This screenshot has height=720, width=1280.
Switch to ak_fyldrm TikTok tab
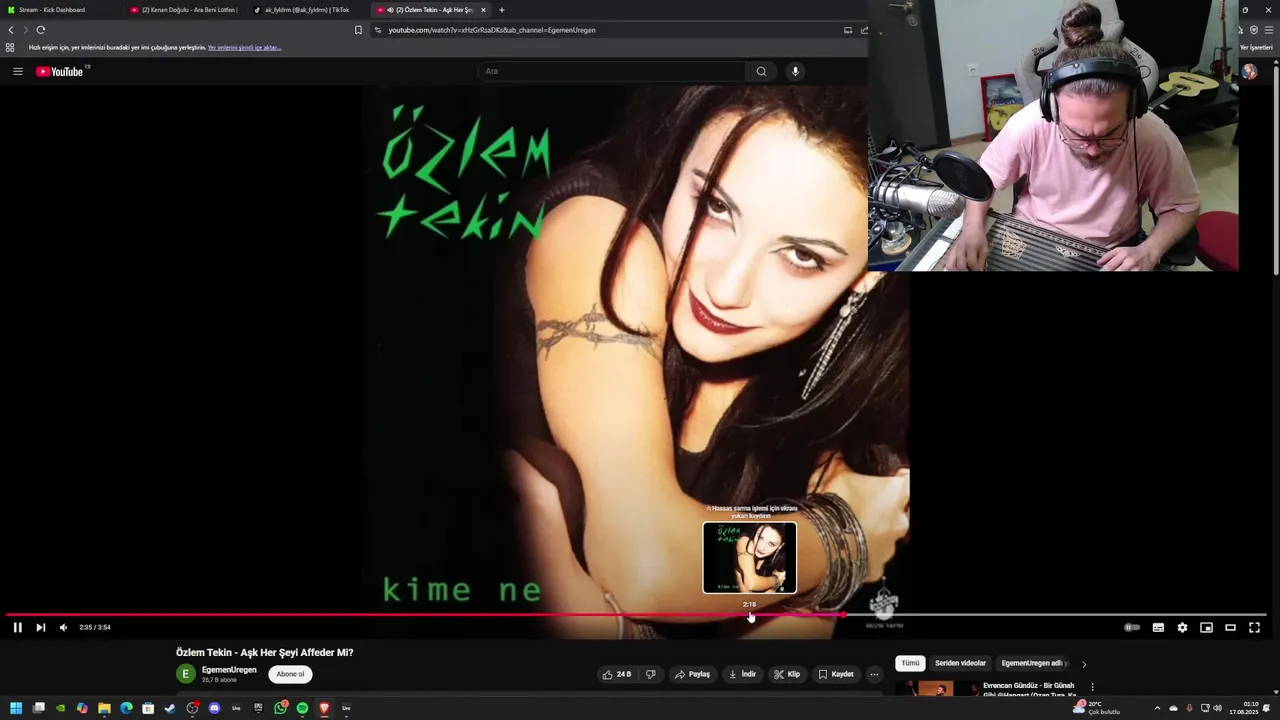pos(307,10)
